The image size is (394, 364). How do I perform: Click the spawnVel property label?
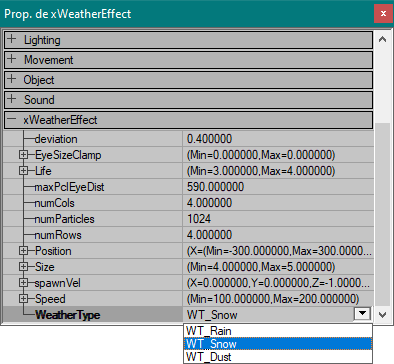pyautogui.click(x=58, y=283)
